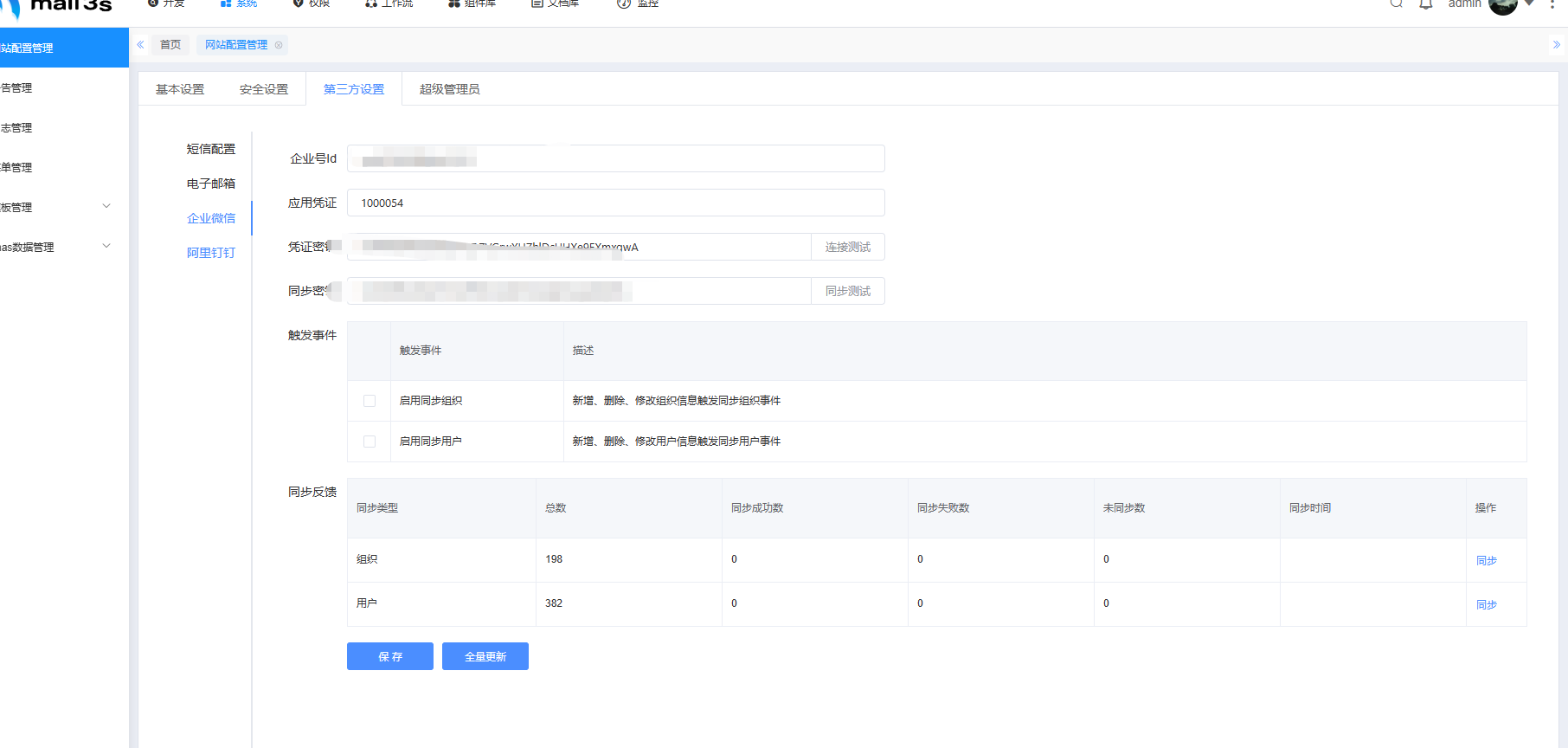Select the 网站配置管理 page tab
The width and height of the screenshot is (1568, 748).
point(236,45)
